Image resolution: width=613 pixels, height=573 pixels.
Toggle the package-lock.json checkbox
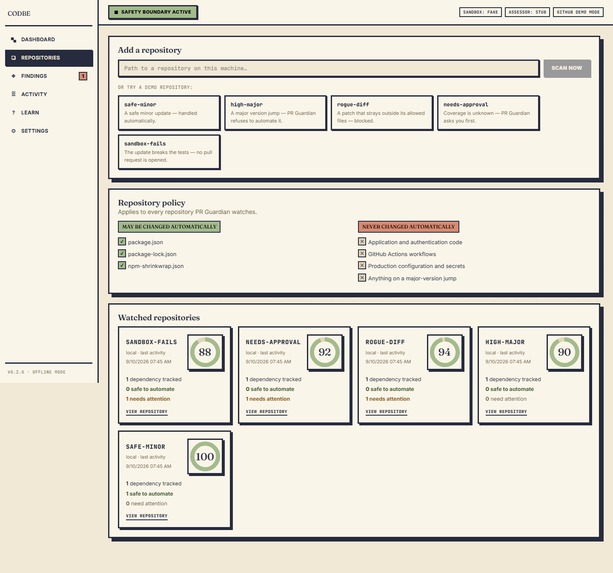tap(122, 254)
